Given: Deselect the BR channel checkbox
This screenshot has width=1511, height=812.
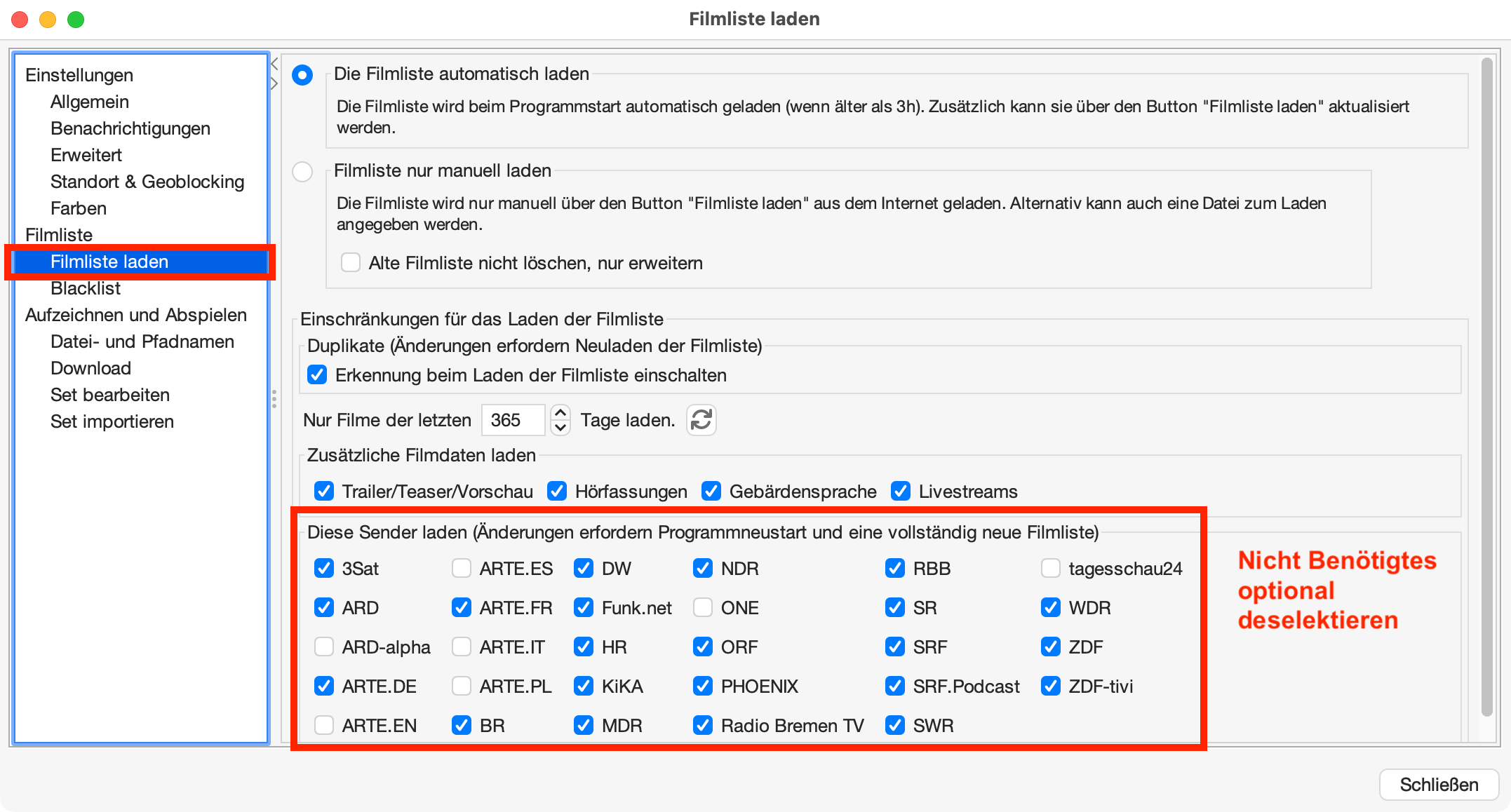Looking at the screenshot, I should click(x=462, y=726).
